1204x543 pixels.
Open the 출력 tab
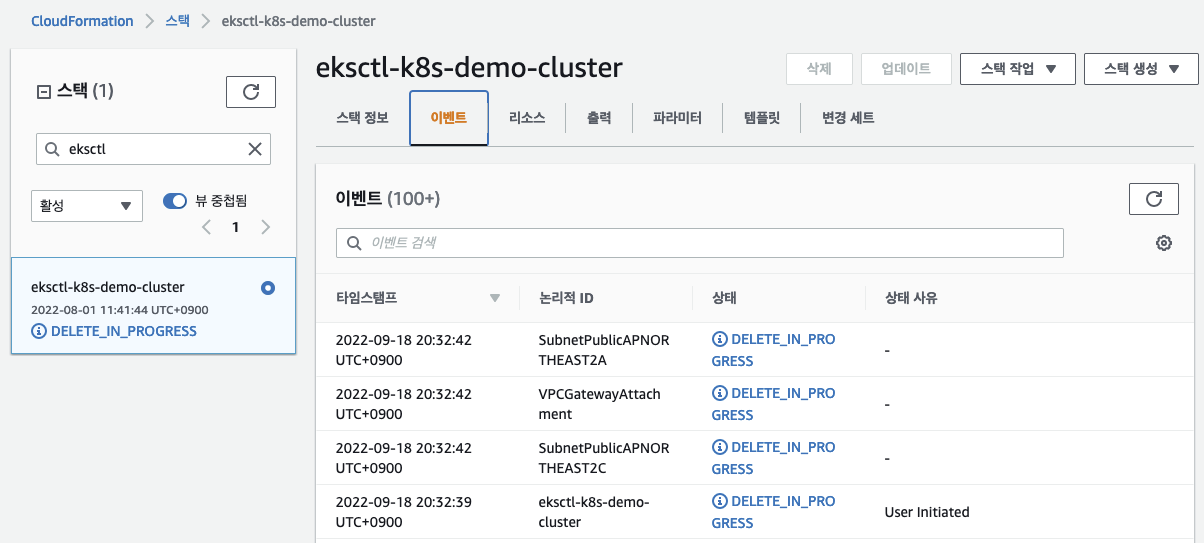(x=599, y=118)
